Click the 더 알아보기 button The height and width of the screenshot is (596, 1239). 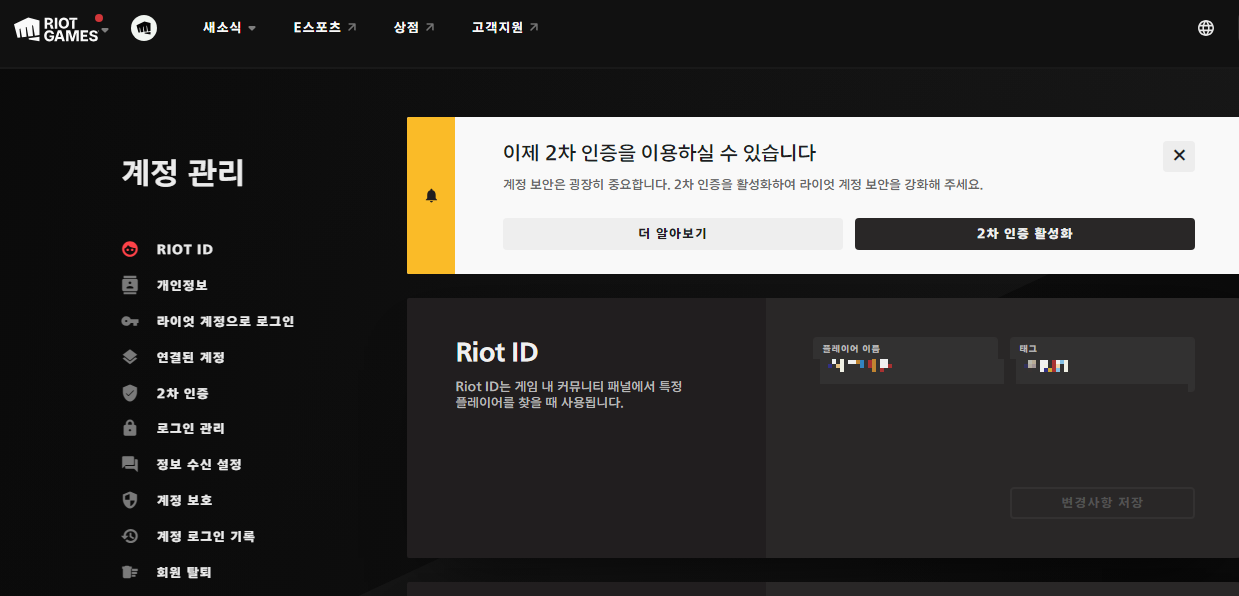click(x=673, y=234)
